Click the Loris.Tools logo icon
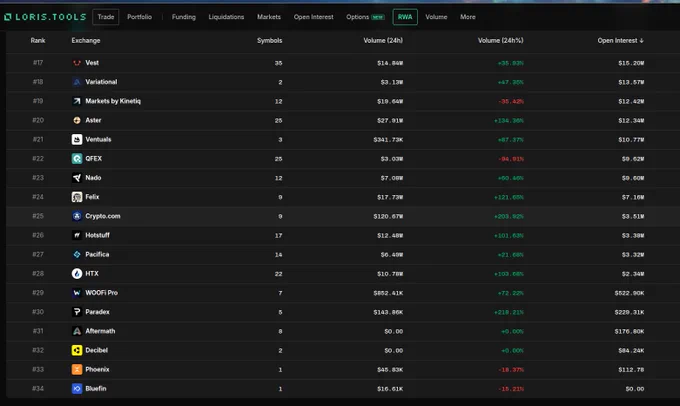This screenshot has height=406, width=680. pos(7,17)
